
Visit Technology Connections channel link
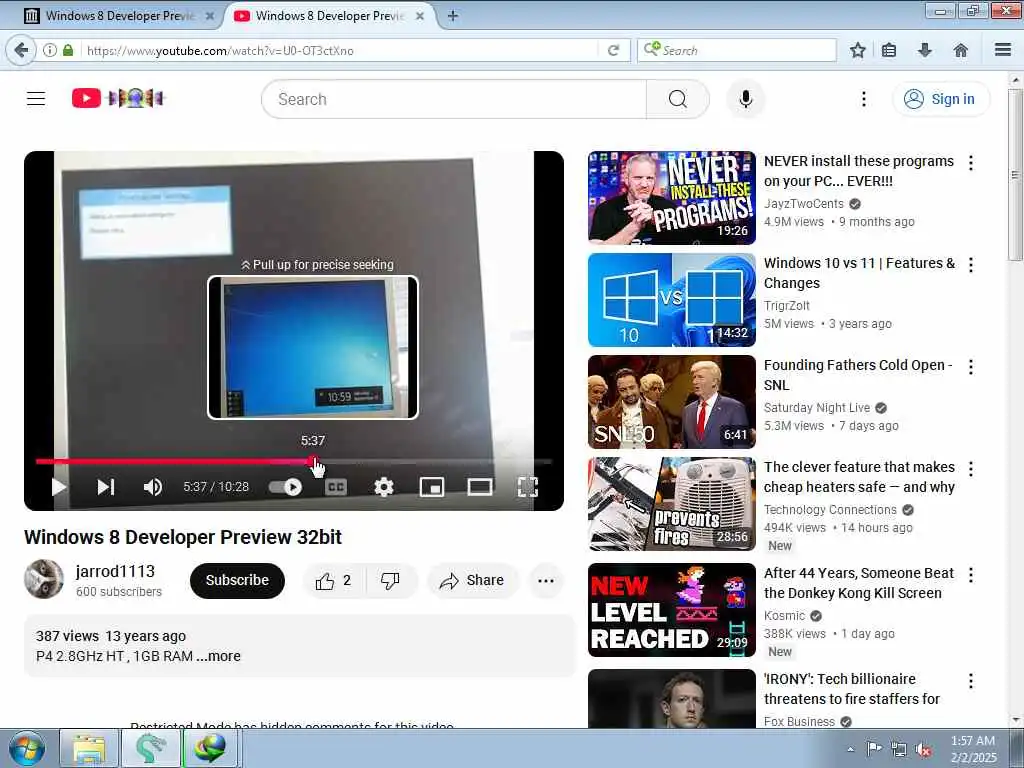click(x=830, y=509)
